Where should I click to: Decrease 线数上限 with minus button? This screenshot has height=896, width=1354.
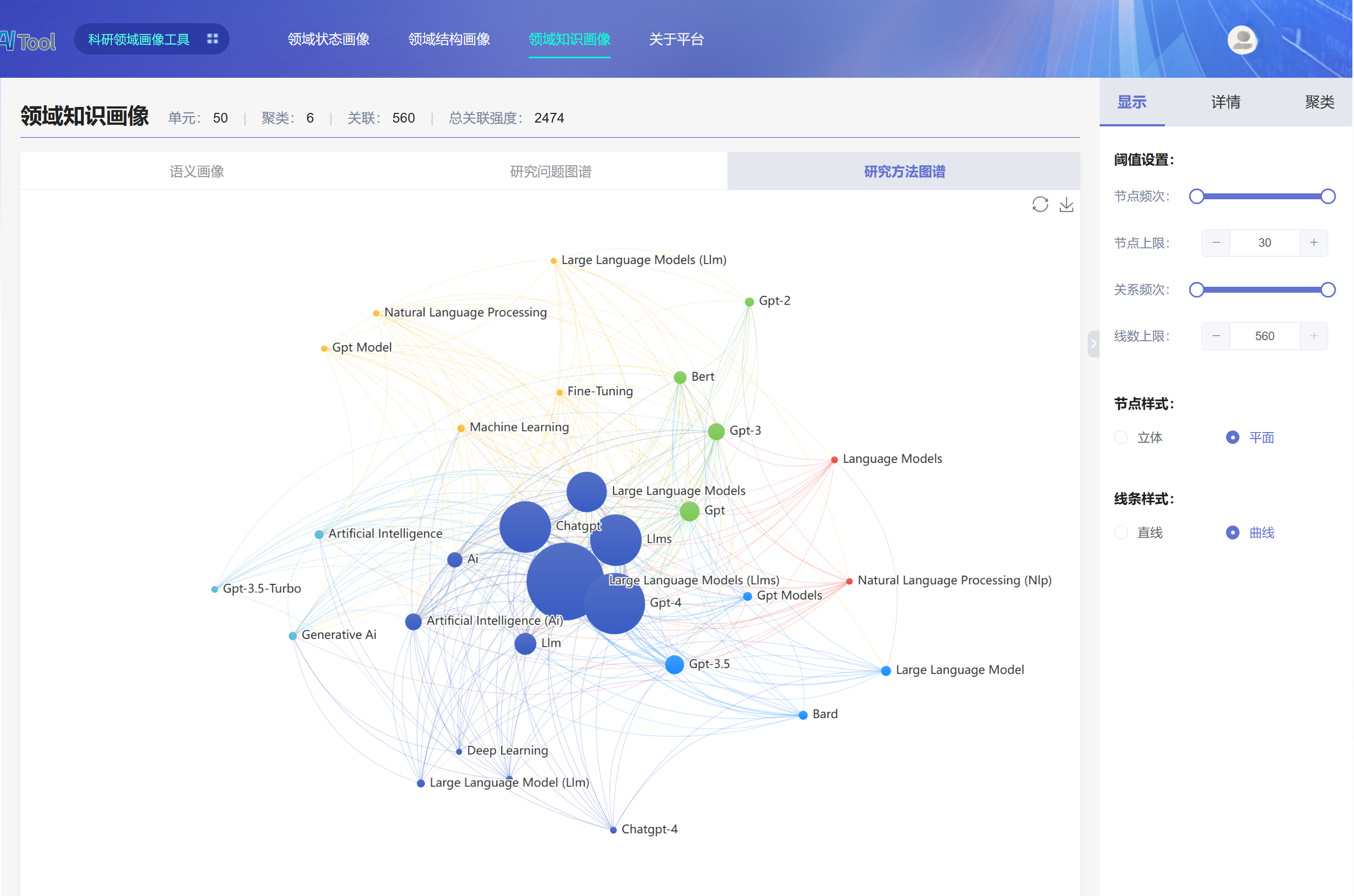coord(1216,336)
